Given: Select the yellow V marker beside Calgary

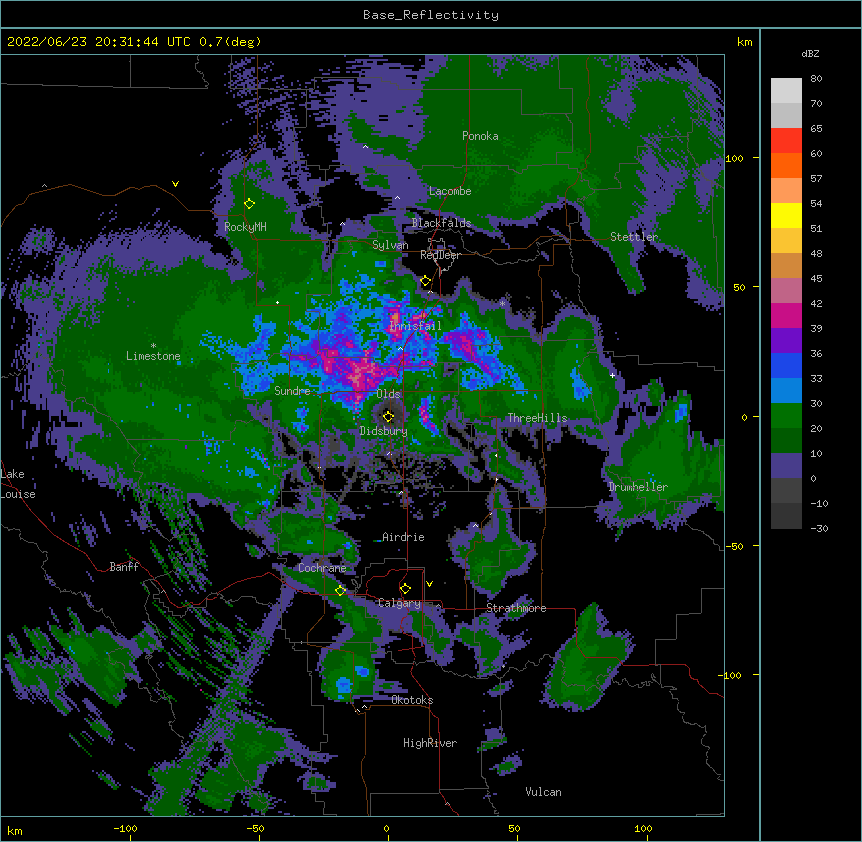Looking at the screenshot, I should click(x=429, y=584).
